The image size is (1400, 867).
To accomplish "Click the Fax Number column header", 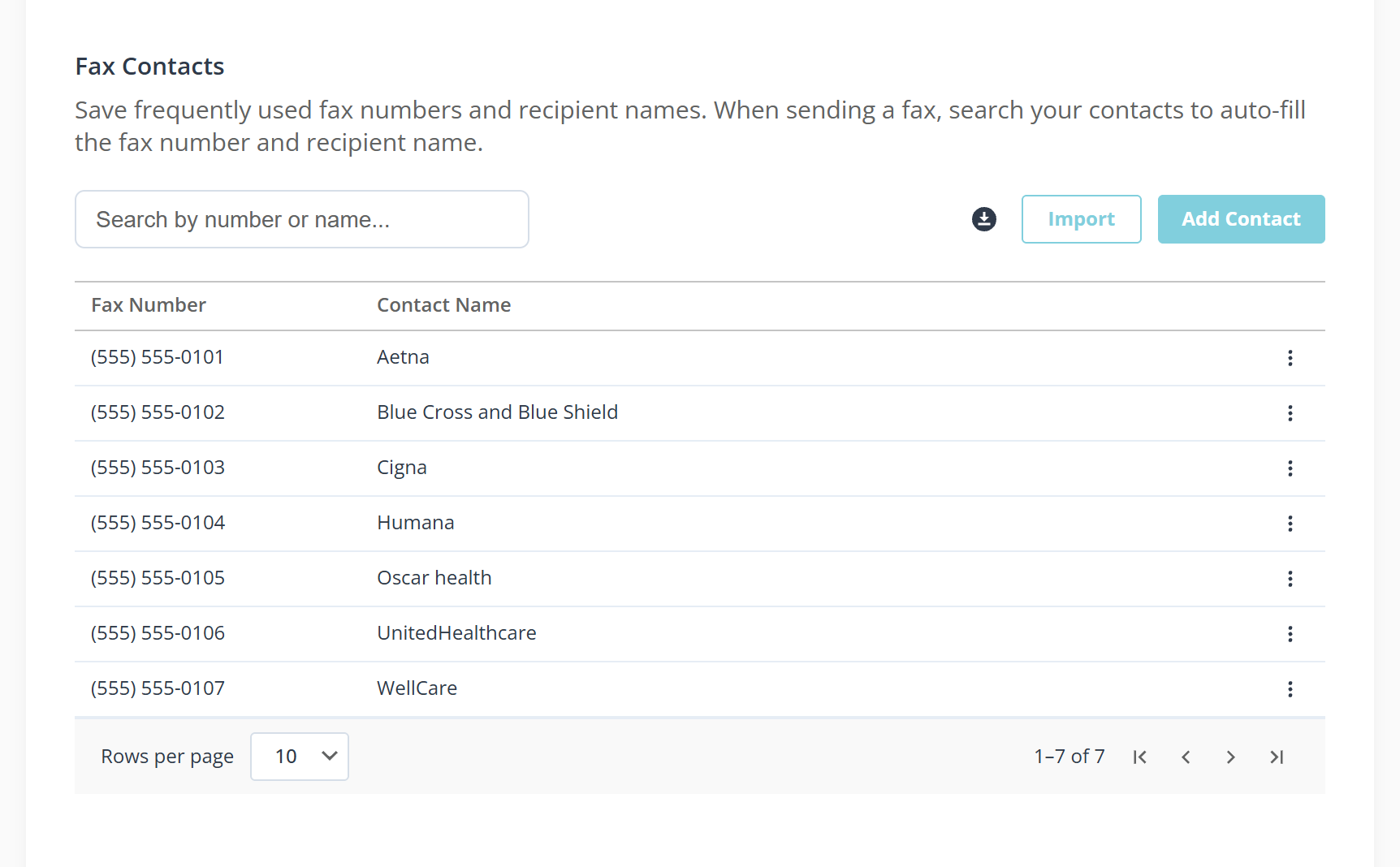I will pyautogui.click(x=149, y=305).
